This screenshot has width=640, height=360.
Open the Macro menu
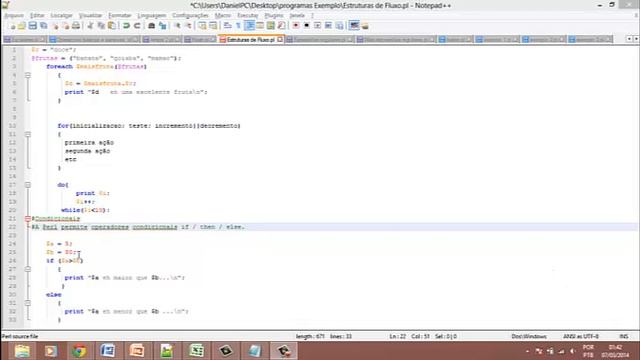pos(223,16)
